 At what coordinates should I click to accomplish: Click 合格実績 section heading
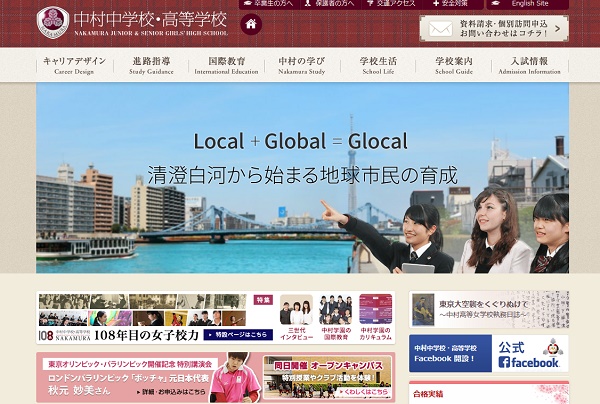(428, 394)
